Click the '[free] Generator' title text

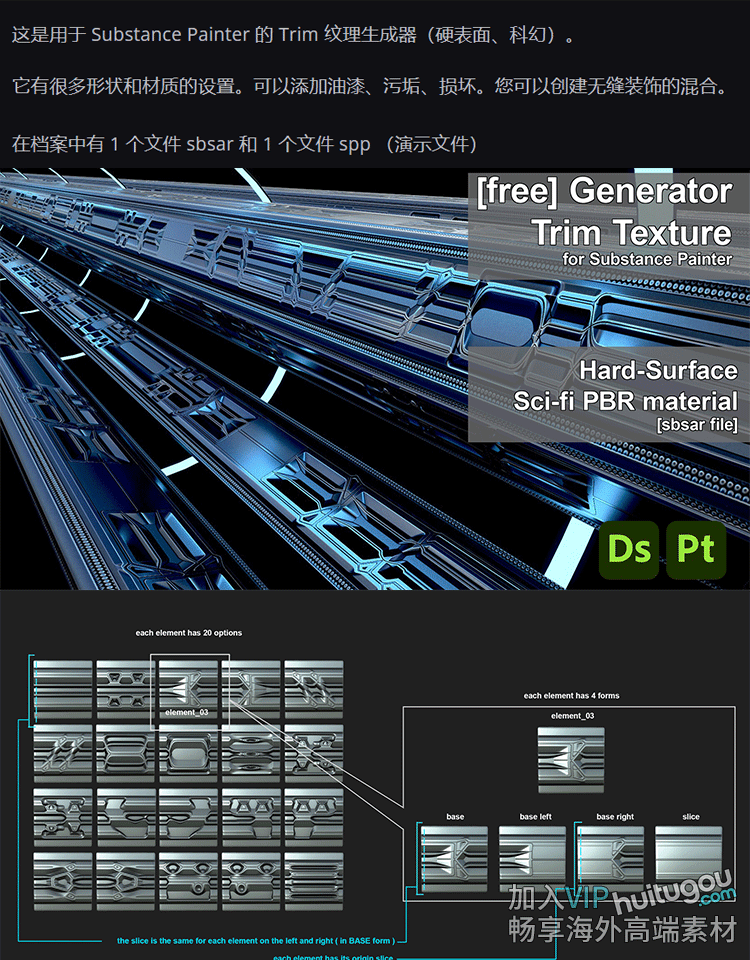[604, 191]
